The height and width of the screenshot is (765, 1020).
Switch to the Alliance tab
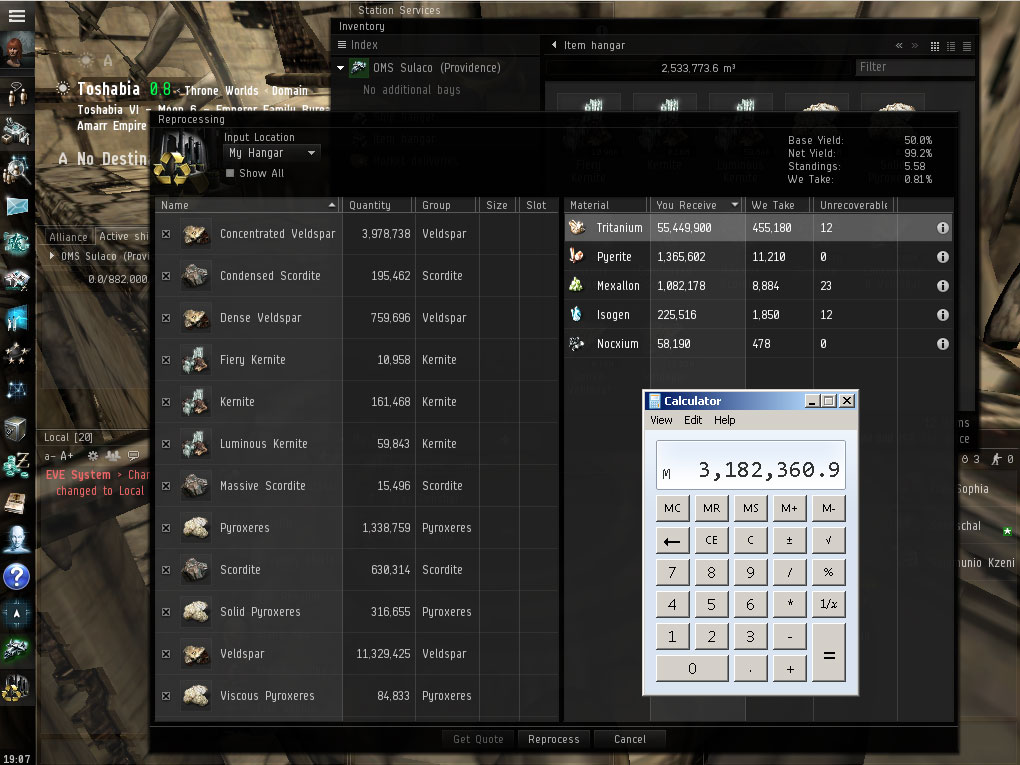click(68, 237)
